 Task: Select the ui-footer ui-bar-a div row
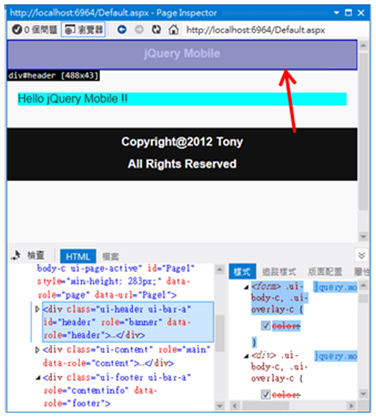tap(117, 390)
